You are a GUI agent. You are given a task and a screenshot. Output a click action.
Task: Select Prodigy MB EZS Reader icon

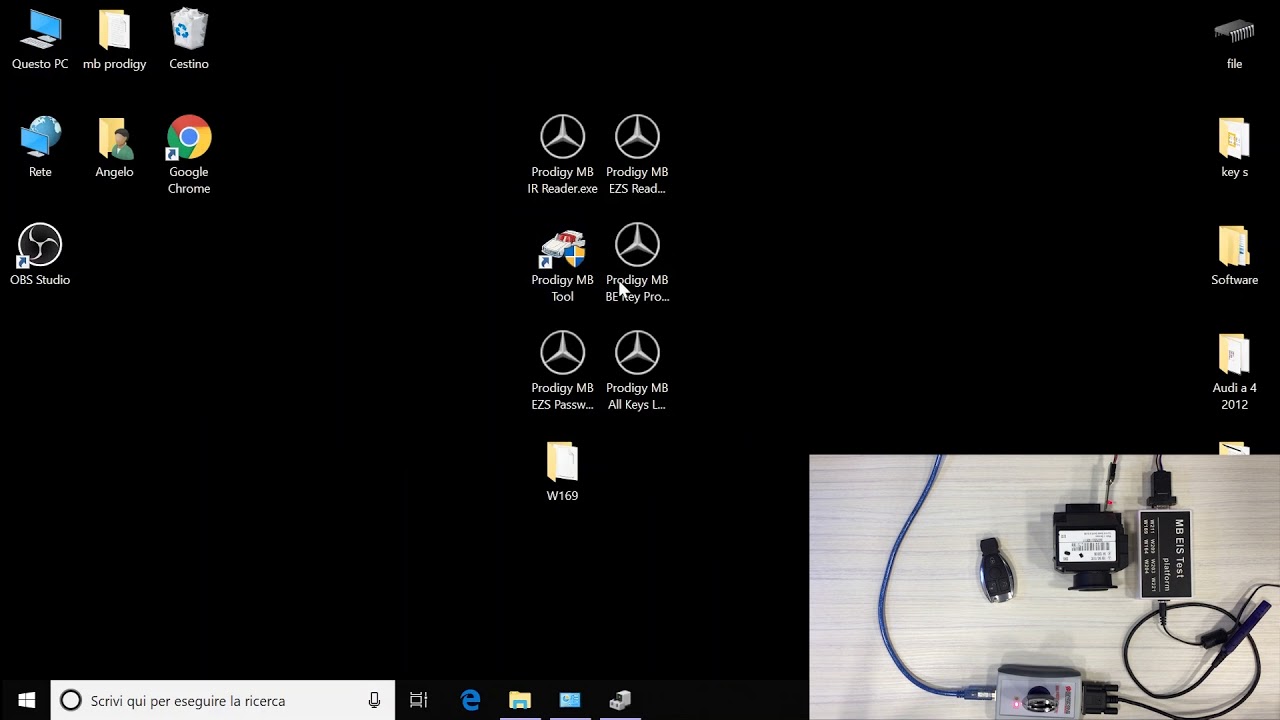[637, 155]
